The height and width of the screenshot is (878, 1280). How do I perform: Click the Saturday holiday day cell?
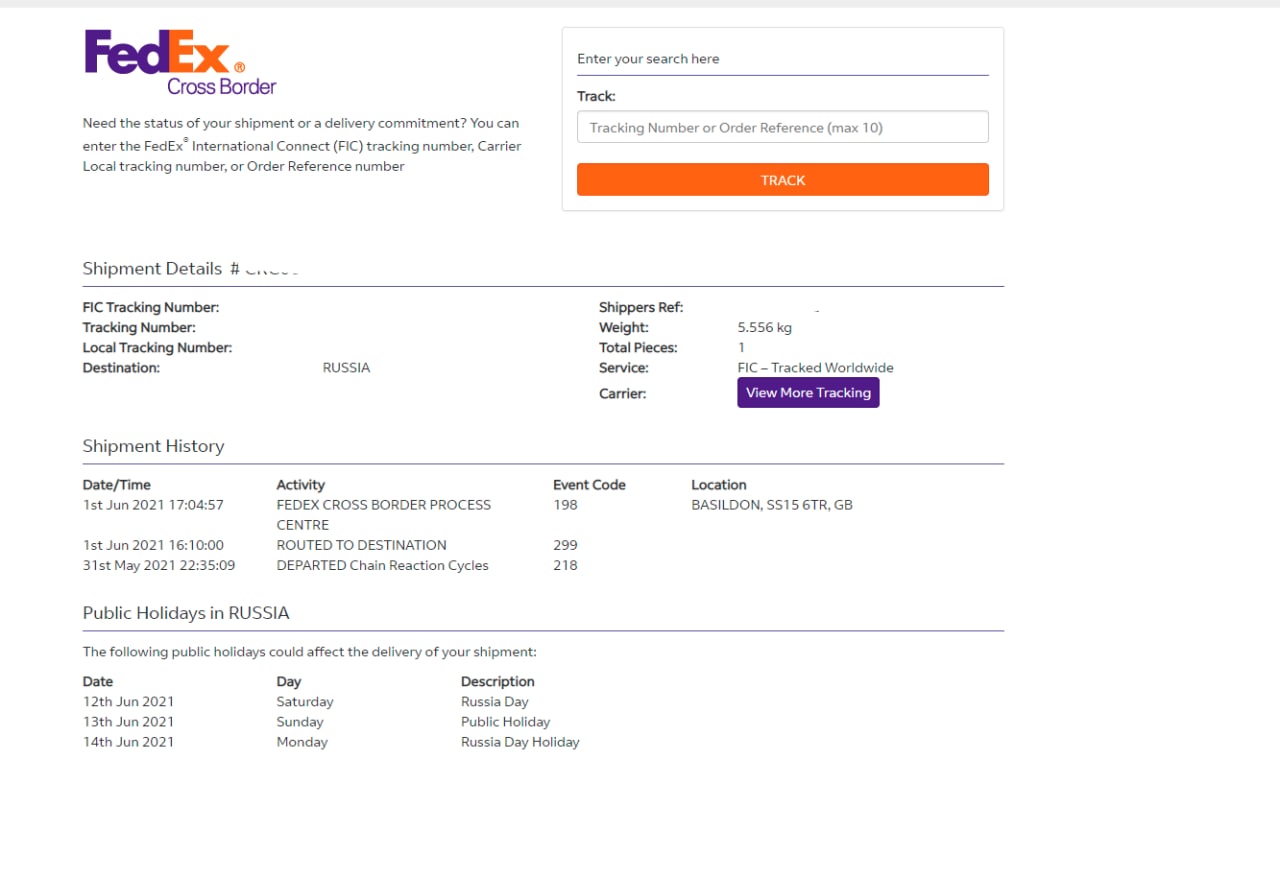305,702
